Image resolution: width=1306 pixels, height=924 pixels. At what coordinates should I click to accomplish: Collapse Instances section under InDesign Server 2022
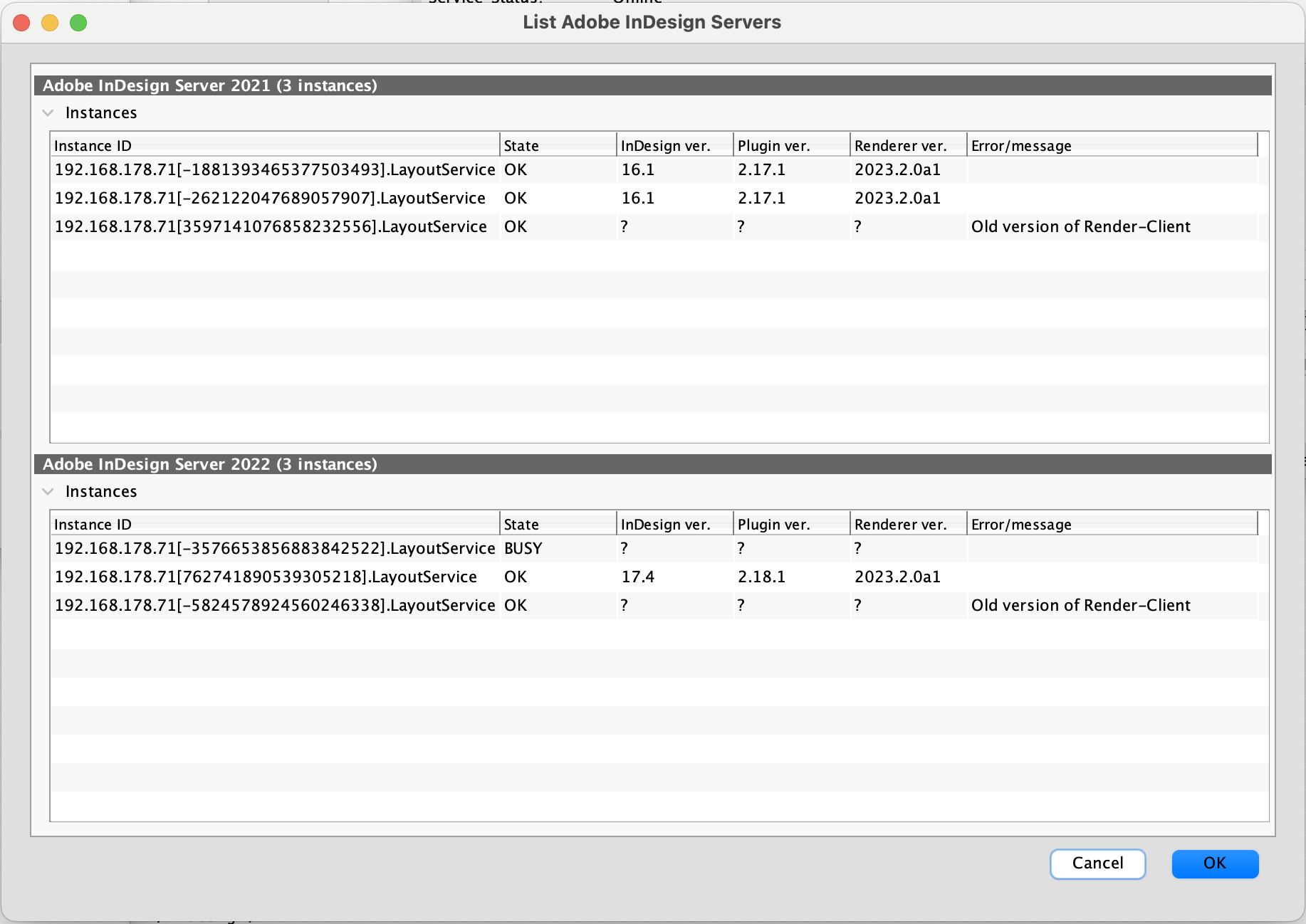pyautogui.click(x=48, y=492)
